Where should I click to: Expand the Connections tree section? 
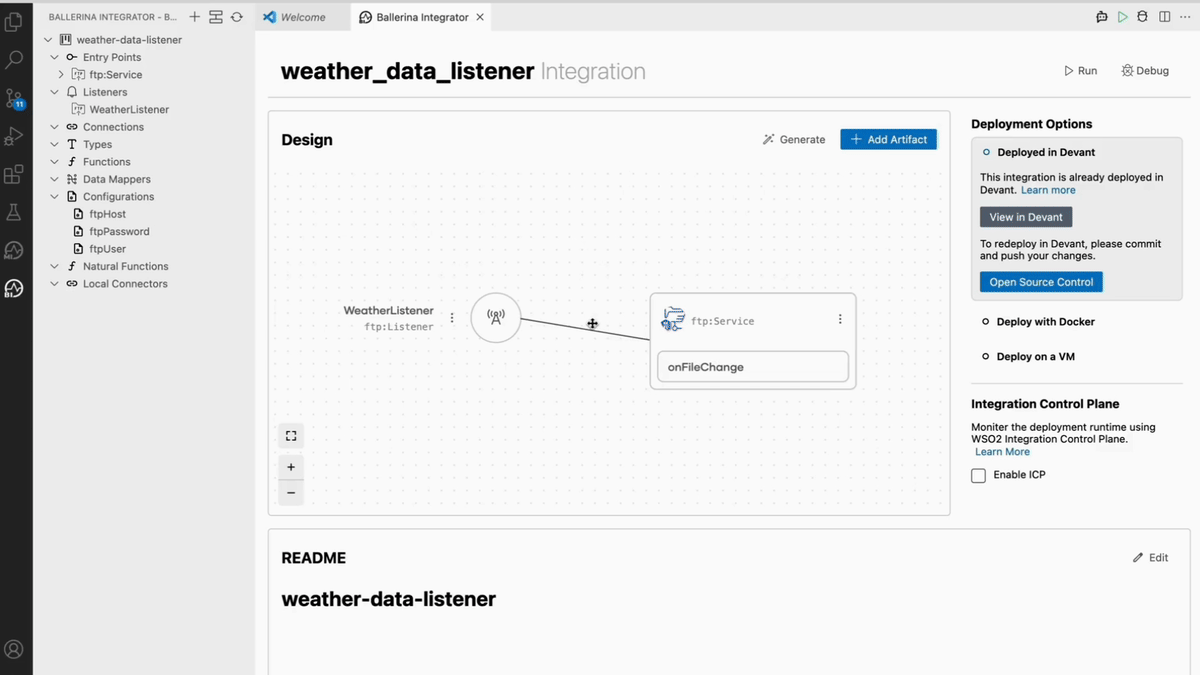[x=55, y=127]
